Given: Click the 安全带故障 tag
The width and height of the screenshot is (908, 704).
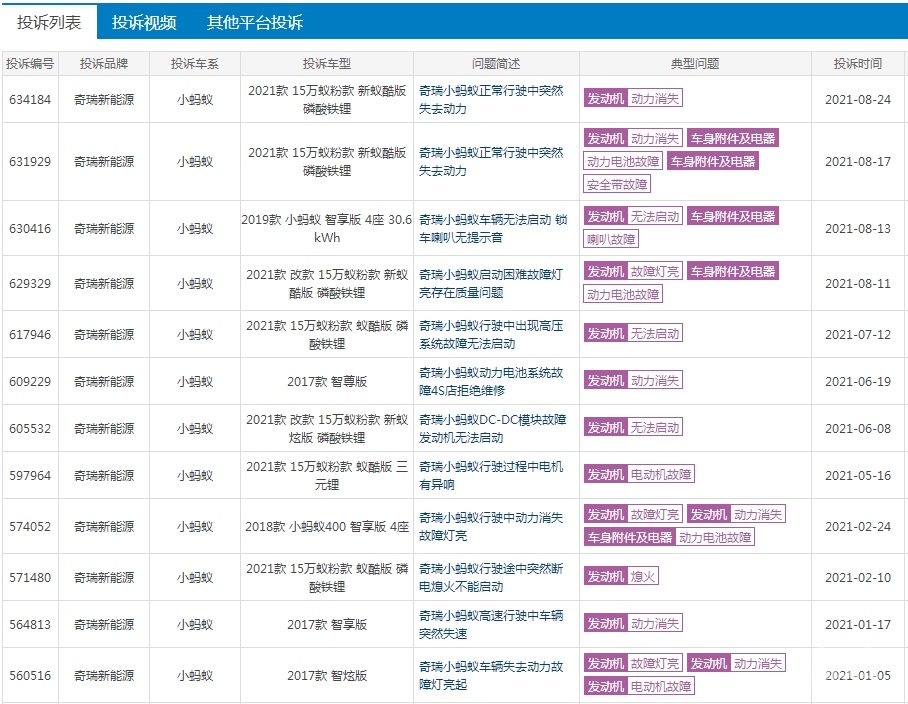Looking at the screenshot, I should click(617, 185).
